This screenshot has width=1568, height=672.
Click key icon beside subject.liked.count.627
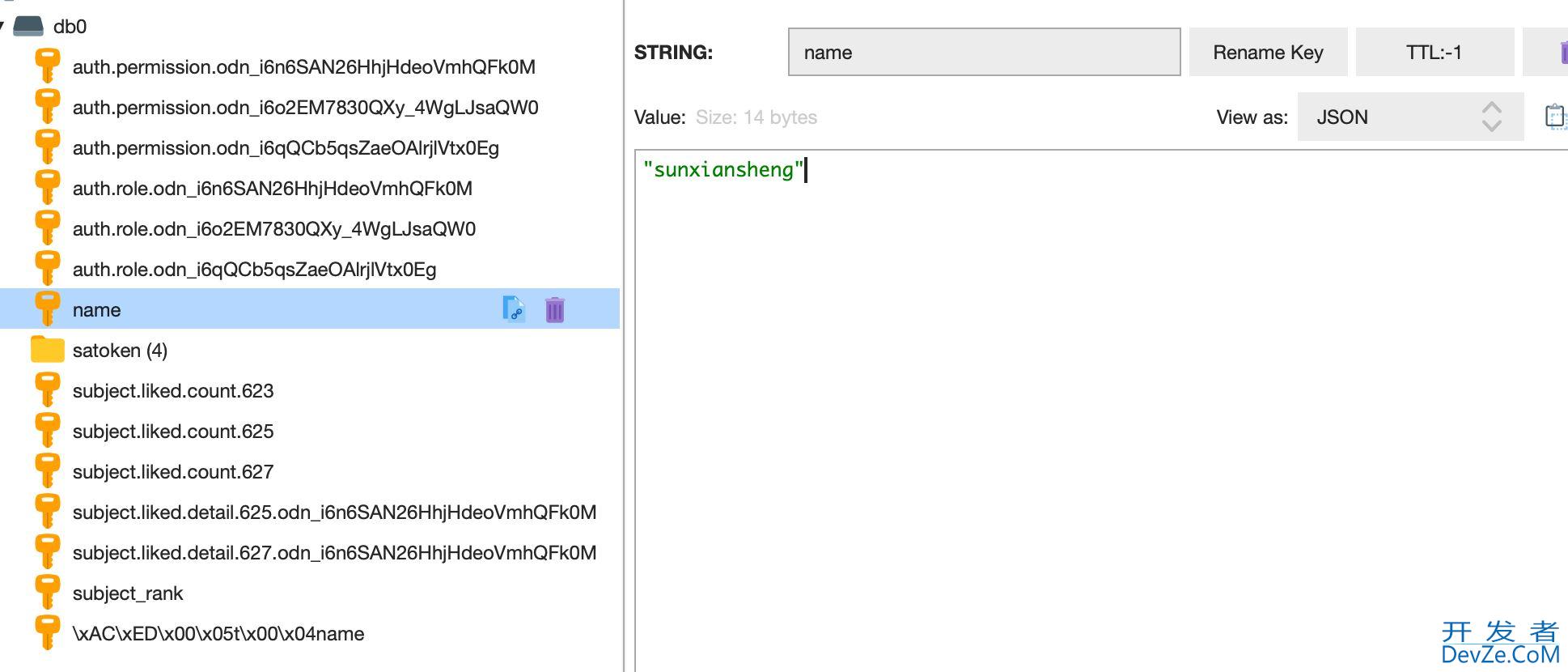[47, 471]
